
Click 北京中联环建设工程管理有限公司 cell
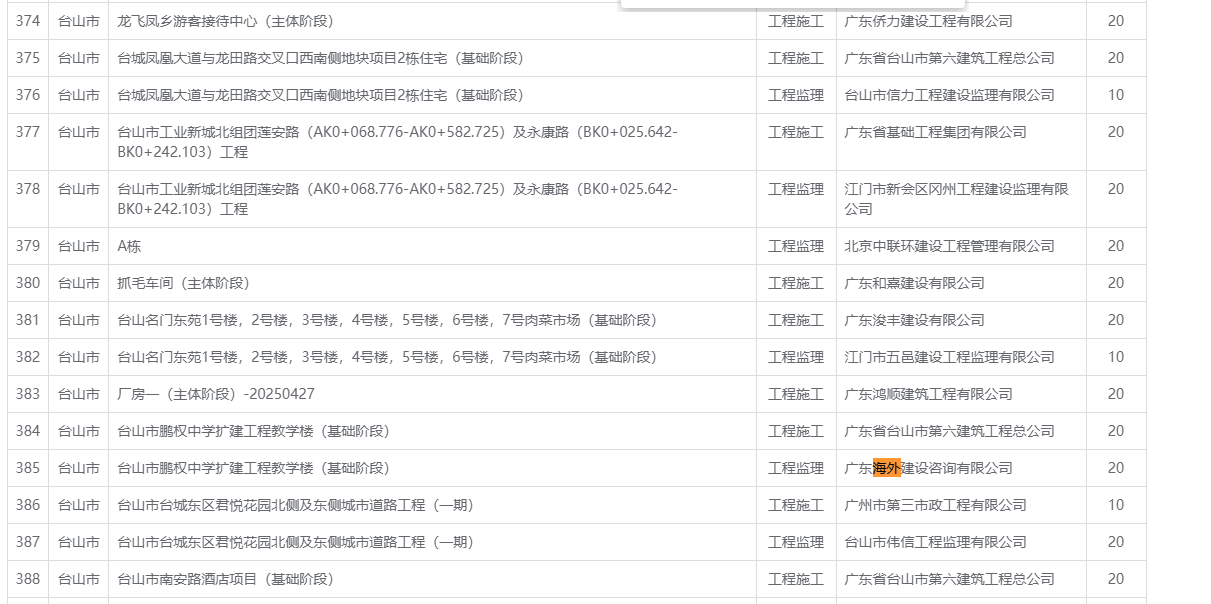(x=949, y=246)
